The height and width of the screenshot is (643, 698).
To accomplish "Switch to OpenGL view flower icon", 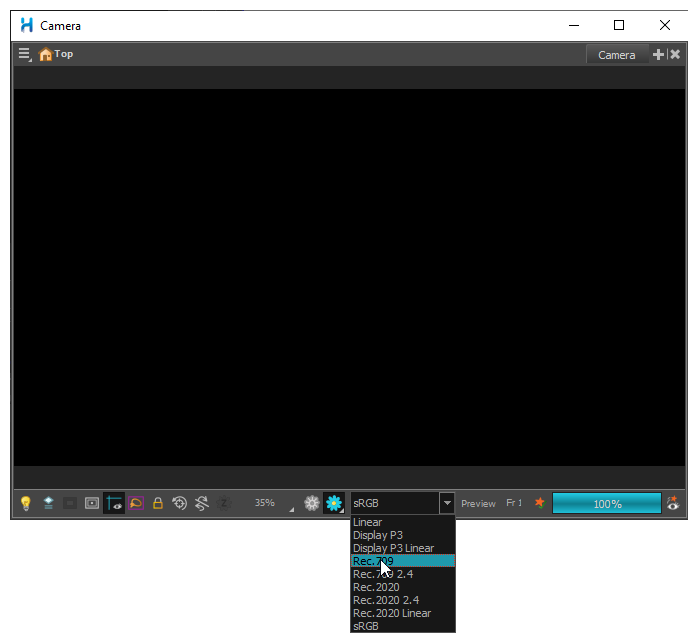I will 312,504.
